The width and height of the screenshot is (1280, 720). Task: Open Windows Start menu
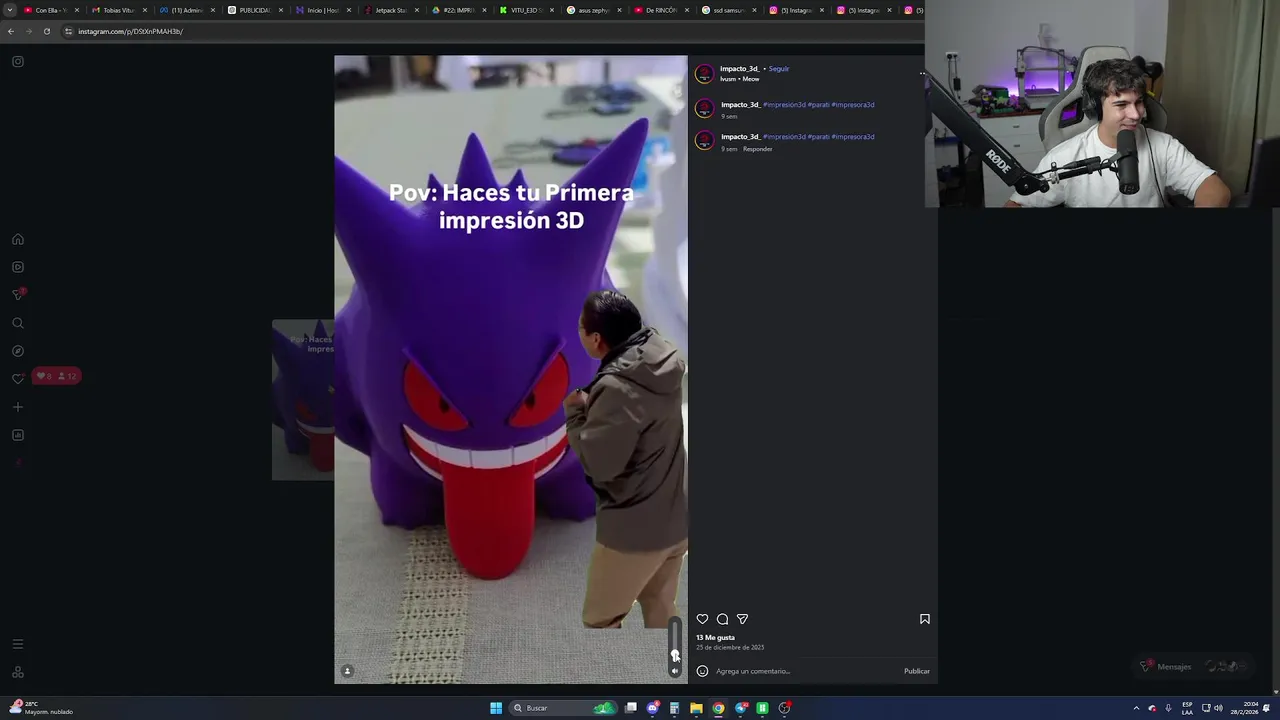tap(496, 708)
